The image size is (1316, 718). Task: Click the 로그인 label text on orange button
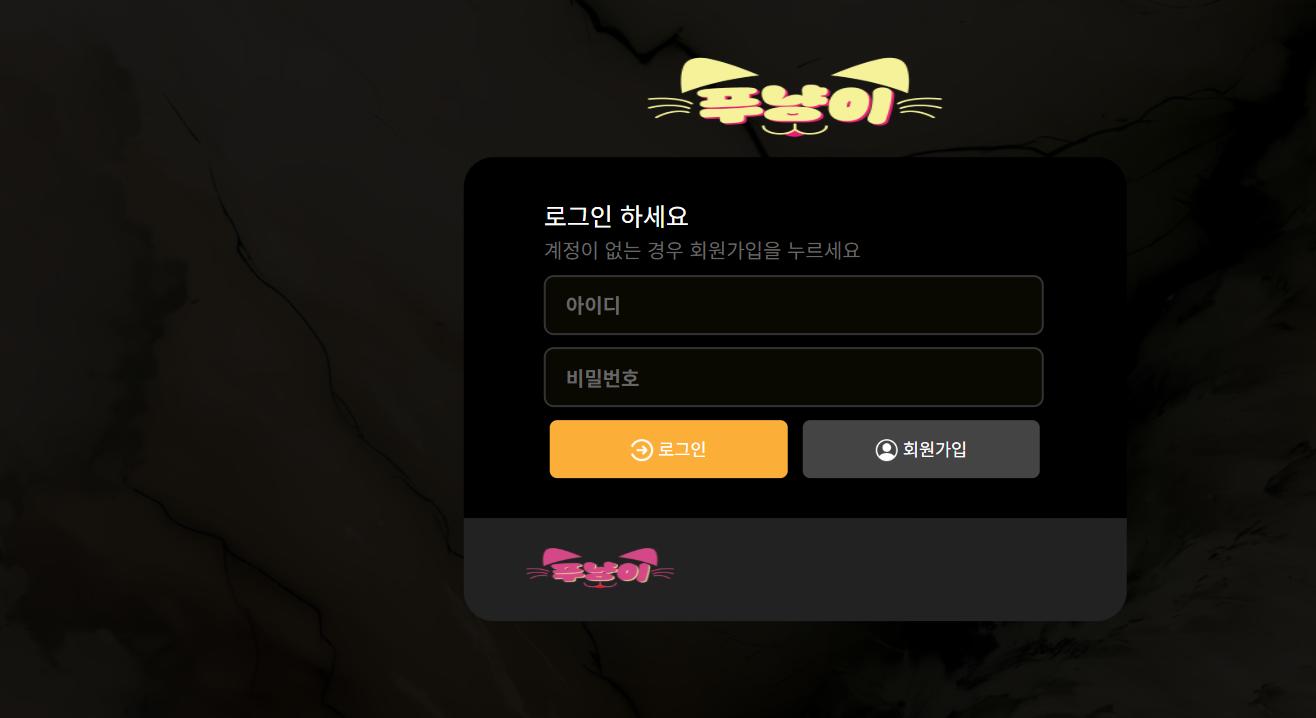click(682, 450)
